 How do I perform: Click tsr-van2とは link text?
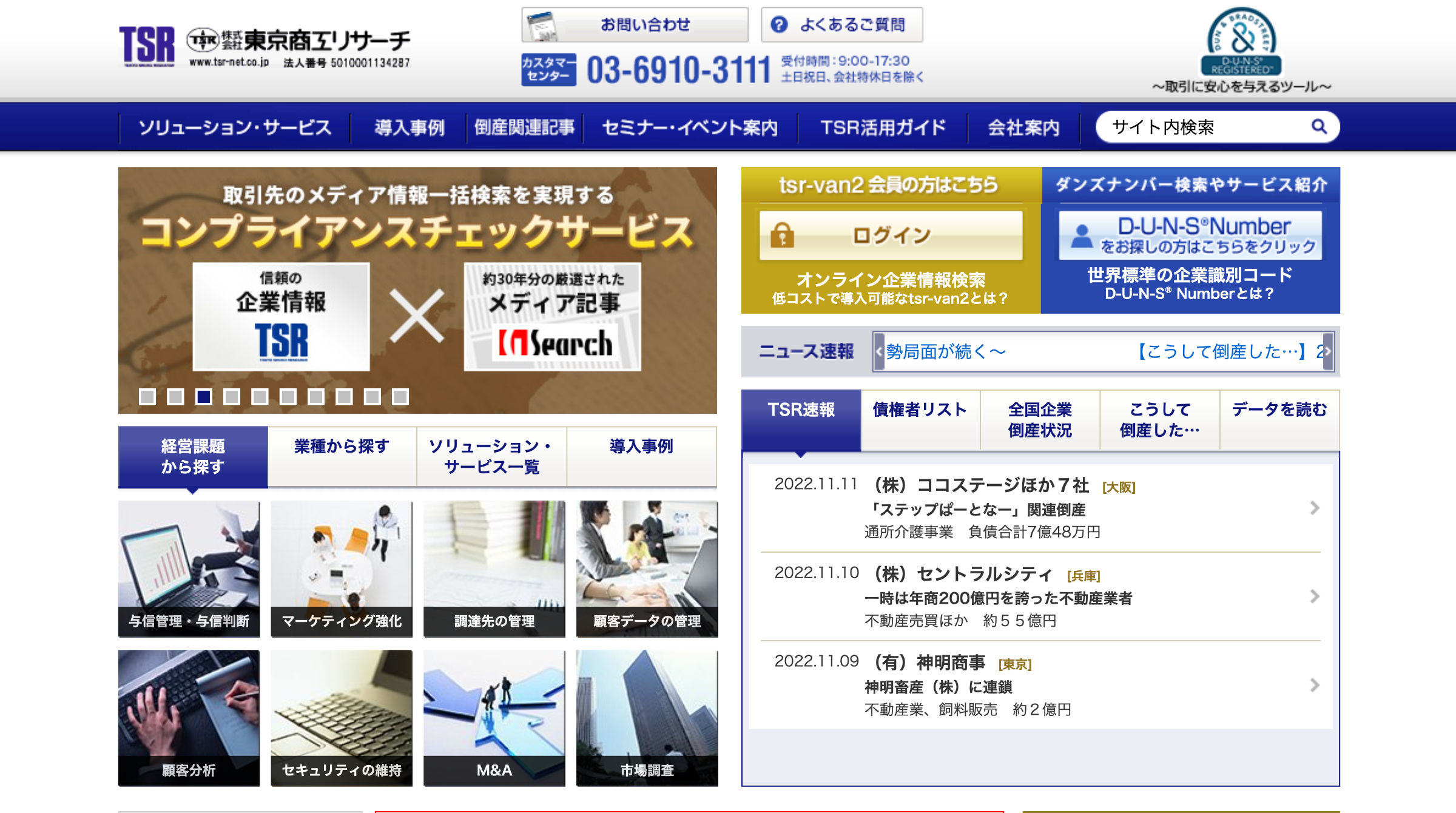[x=890, y=299]
